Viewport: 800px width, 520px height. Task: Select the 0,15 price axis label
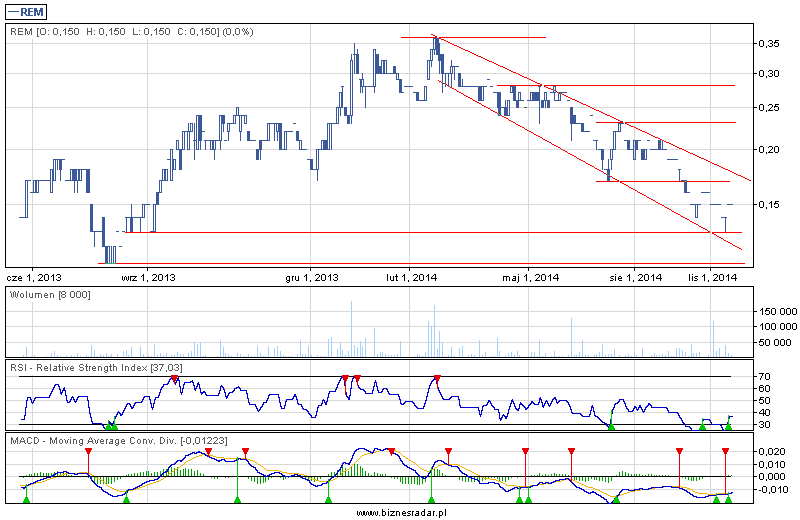pyautogui.click(x=769, y=205)
